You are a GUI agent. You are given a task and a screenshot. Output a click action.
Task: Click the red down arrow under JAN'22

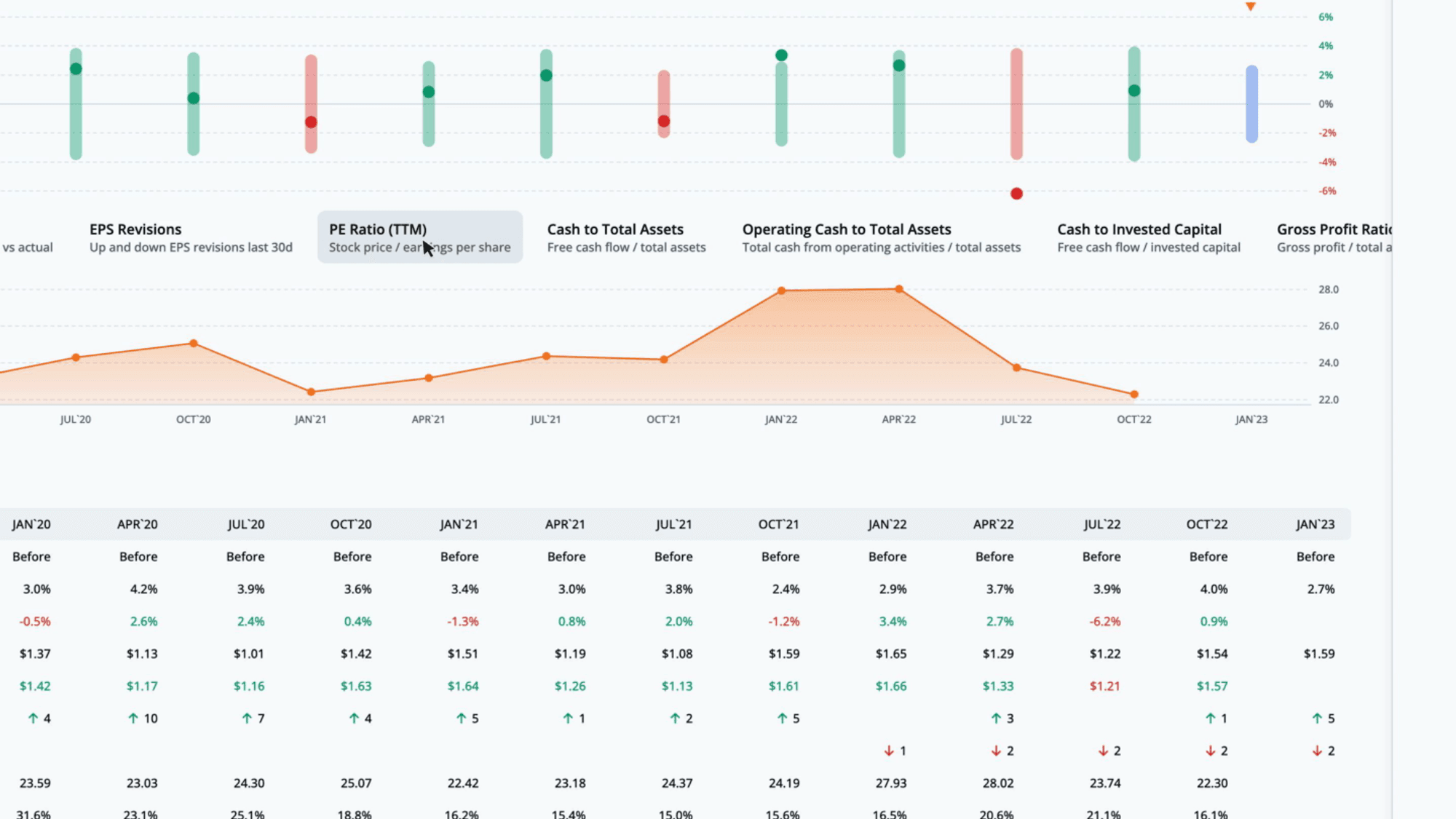point(888,751)
